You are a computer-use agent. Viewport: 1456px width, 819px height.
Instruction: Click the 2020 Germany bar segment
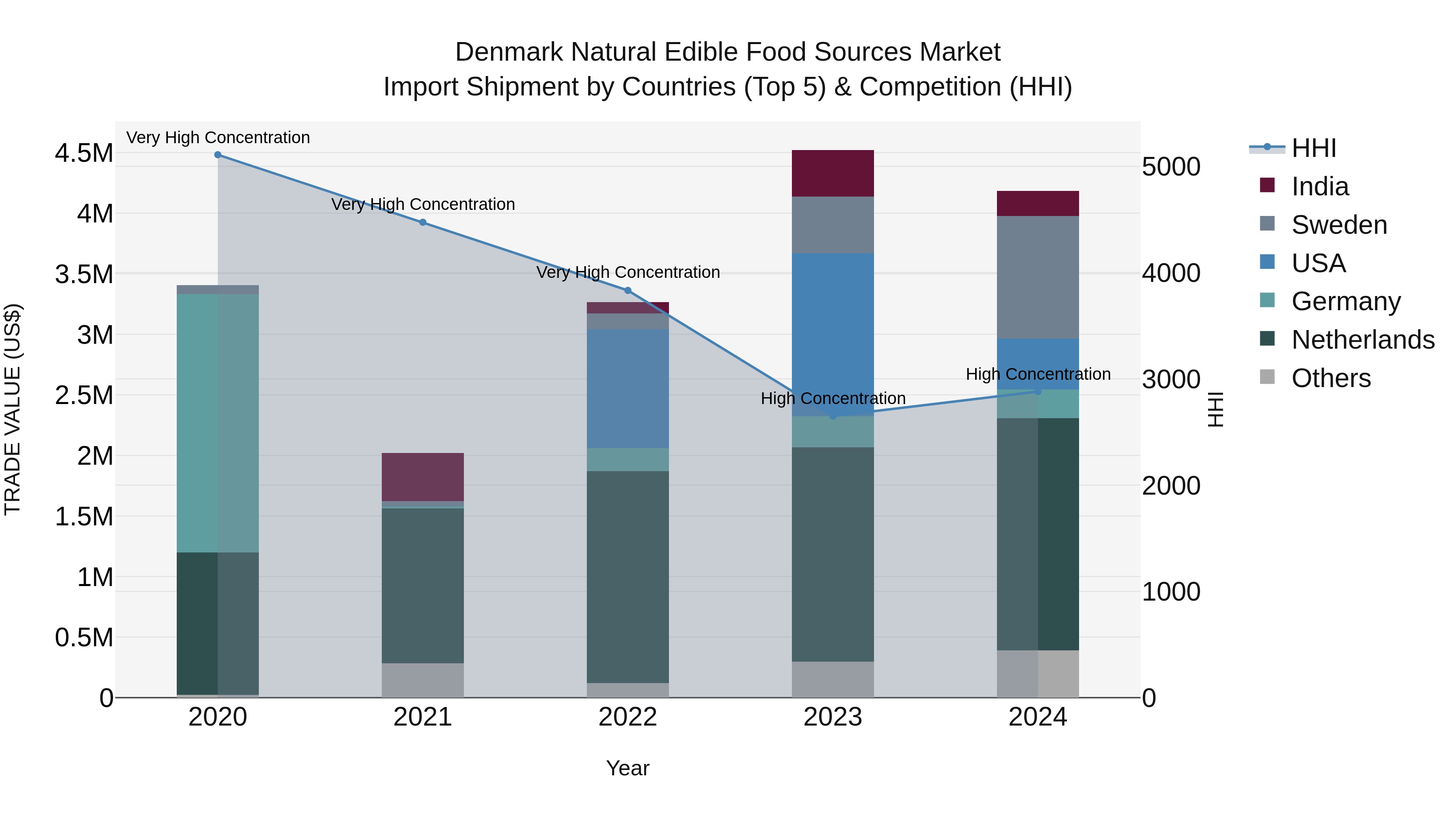pos(218,423)
